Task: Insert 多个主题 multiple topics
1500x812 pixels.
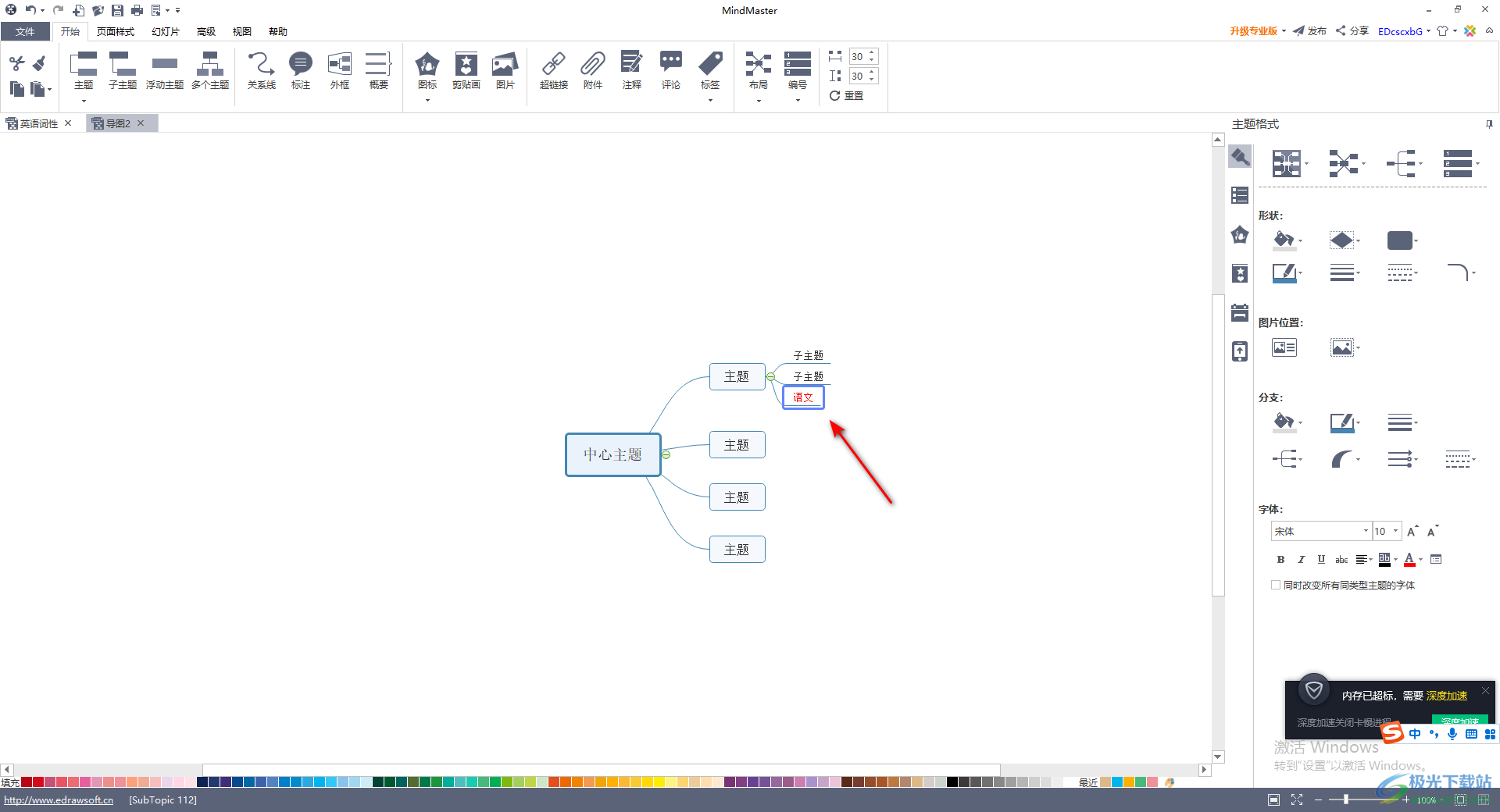Action: click(x=210, y=70)
